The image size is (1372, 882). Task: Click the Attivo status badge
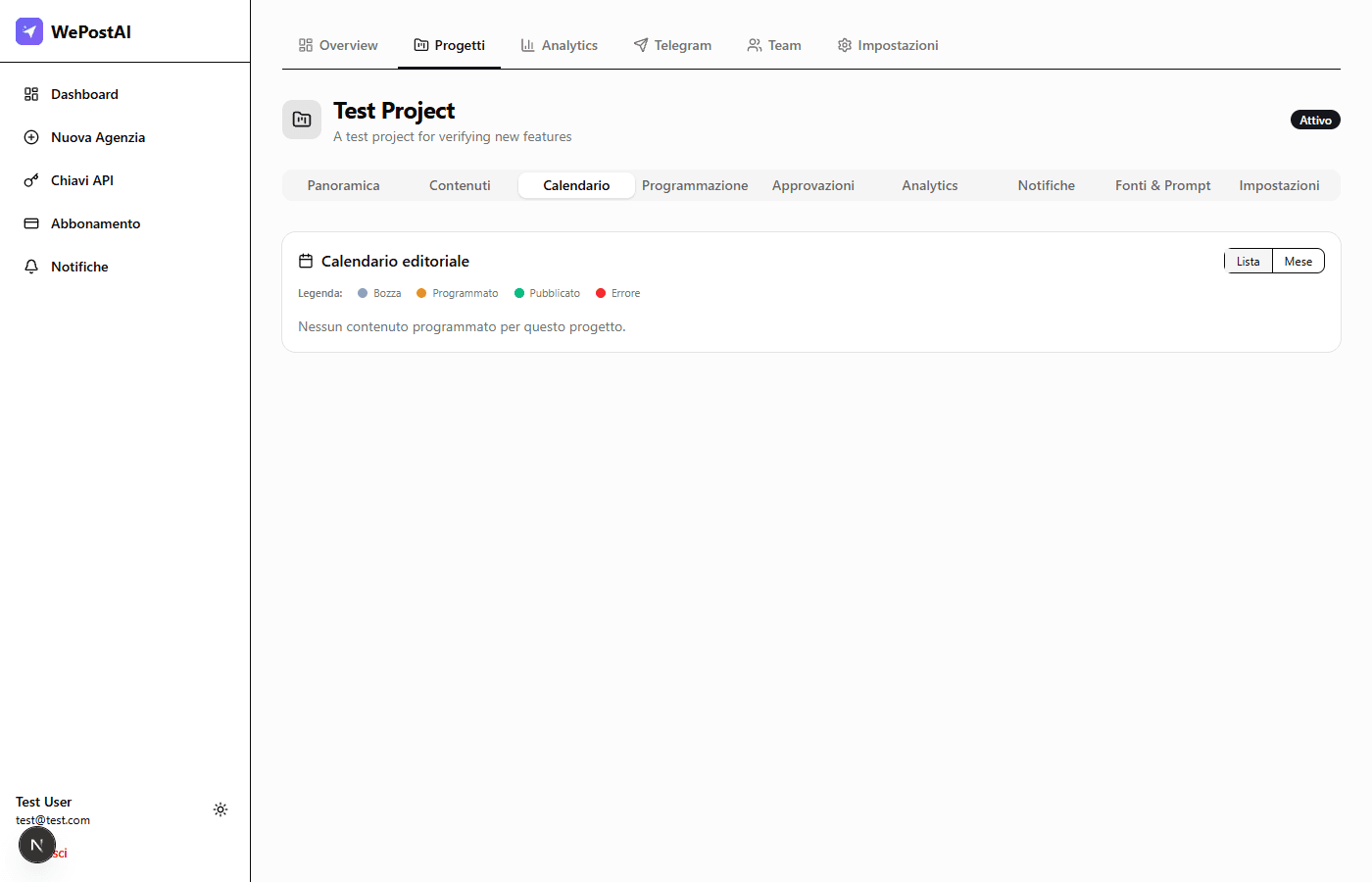click(1315, 120)
